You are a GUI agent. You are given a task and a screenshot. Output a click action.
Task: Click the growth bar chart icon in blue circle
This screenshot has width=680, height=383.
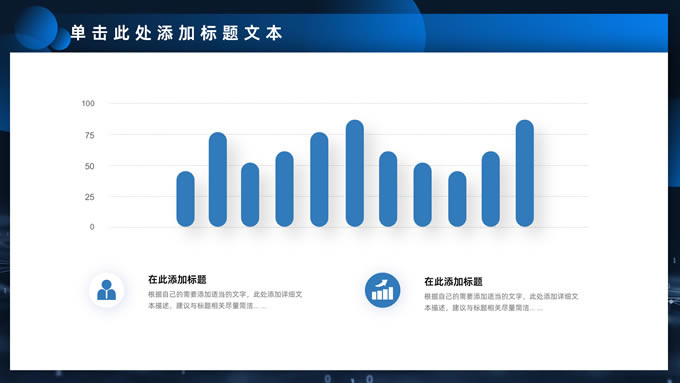coord(382,290)
